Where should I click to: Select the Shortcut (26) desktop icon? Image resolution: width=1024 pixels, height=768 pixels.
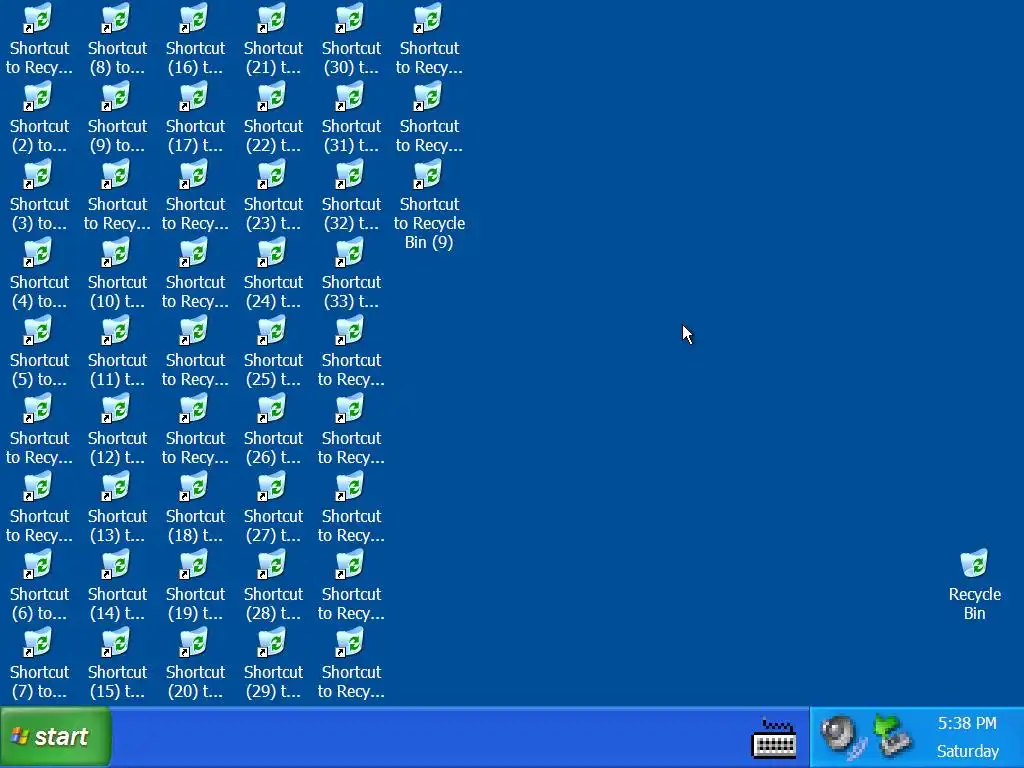pos(274,430)
